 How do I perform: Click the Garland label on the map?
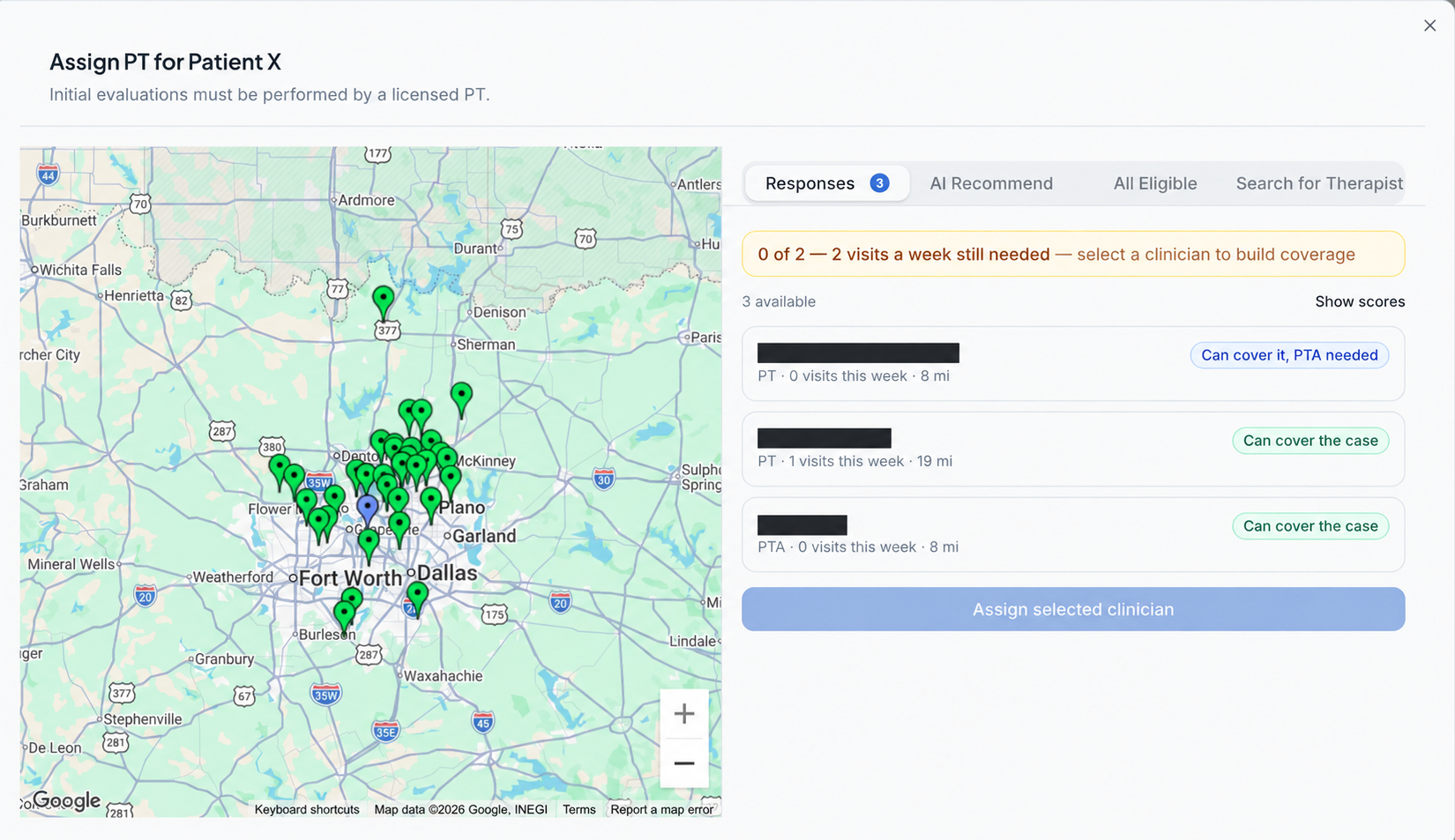tap(485, 535)
